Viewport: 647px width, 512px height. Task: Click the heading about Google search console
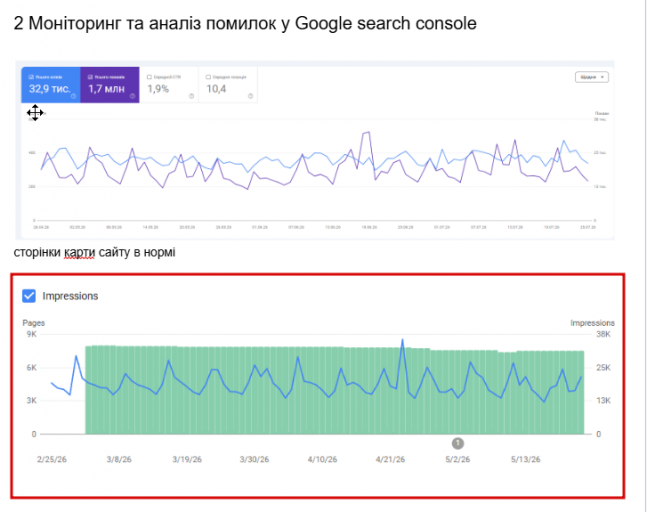coord(245,24)
